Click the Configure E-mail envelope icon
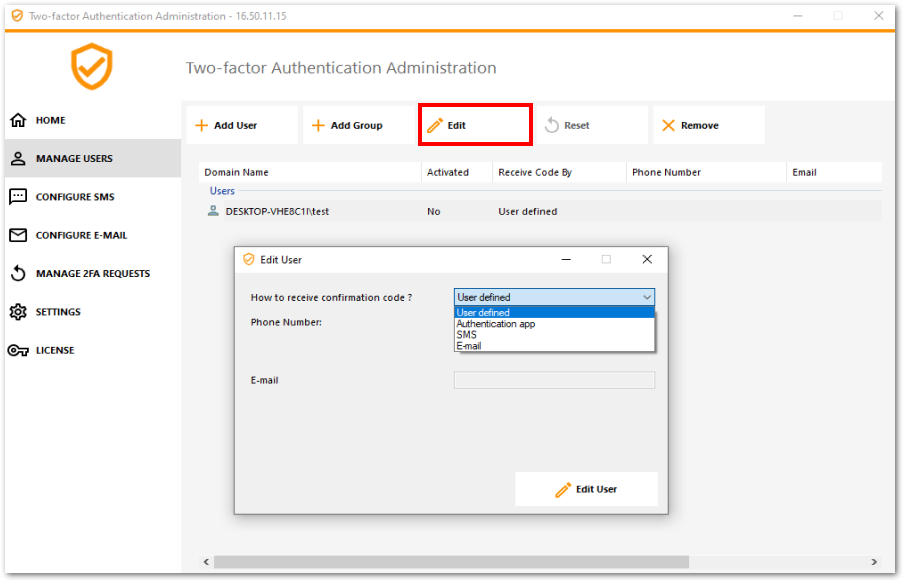Viewport: 904px width, 582px height. pyautogui.click(x=19, y=235)
